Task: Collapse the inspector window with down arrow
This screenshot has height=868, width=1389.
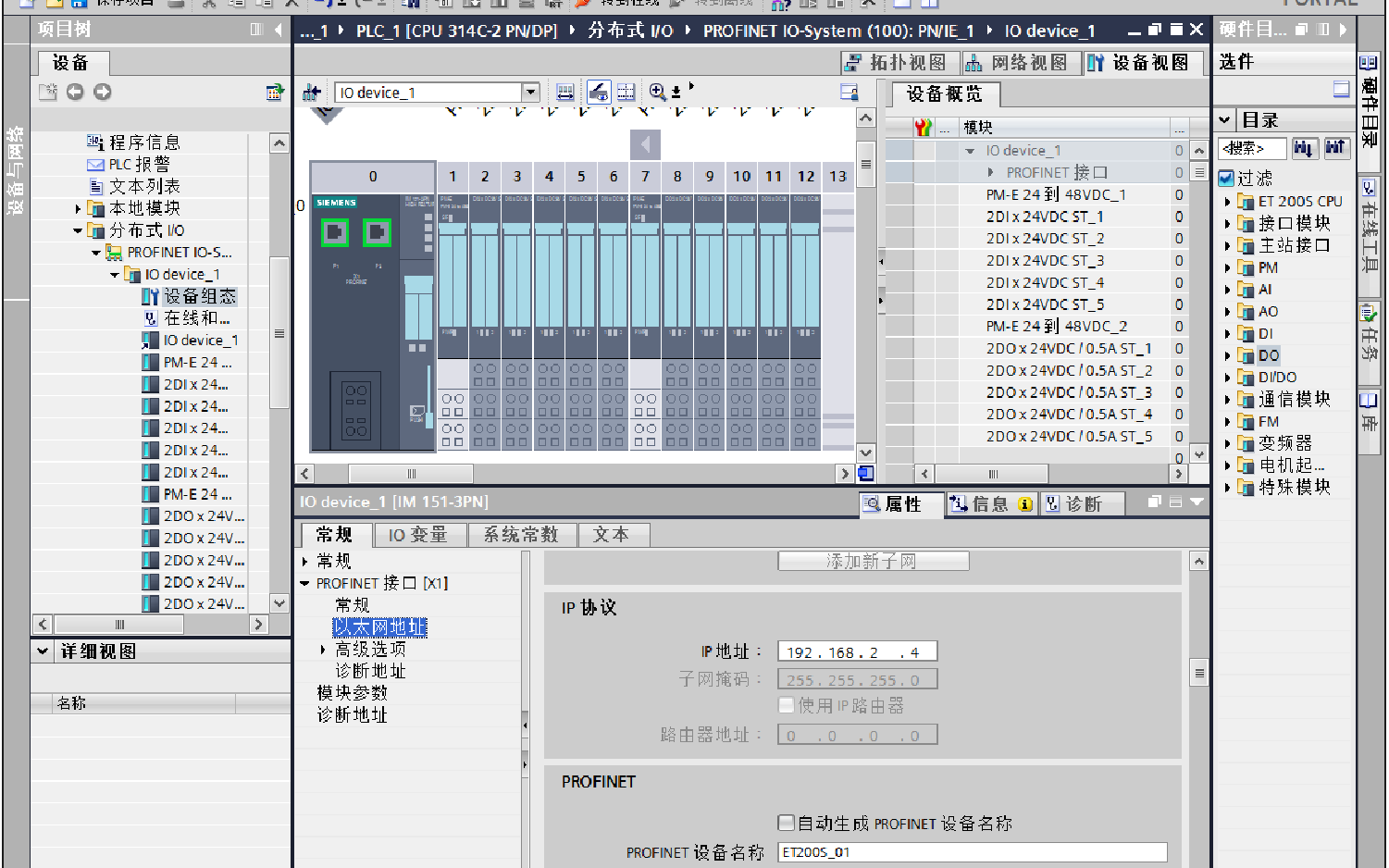Action: (x=1197, y=502)
